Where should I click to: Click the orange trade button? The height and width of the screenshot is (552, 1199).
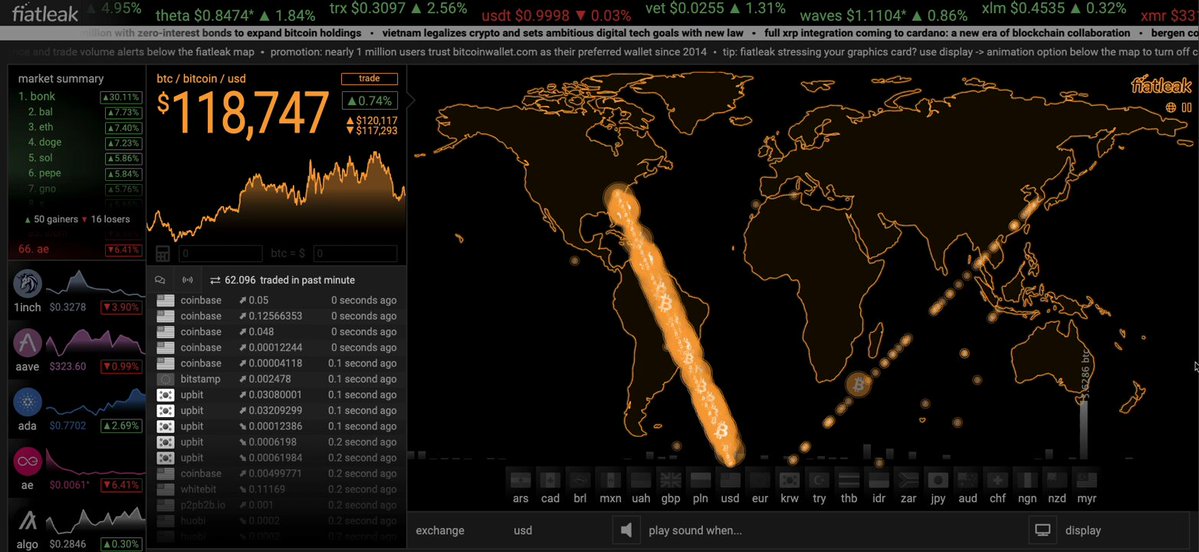369,79
